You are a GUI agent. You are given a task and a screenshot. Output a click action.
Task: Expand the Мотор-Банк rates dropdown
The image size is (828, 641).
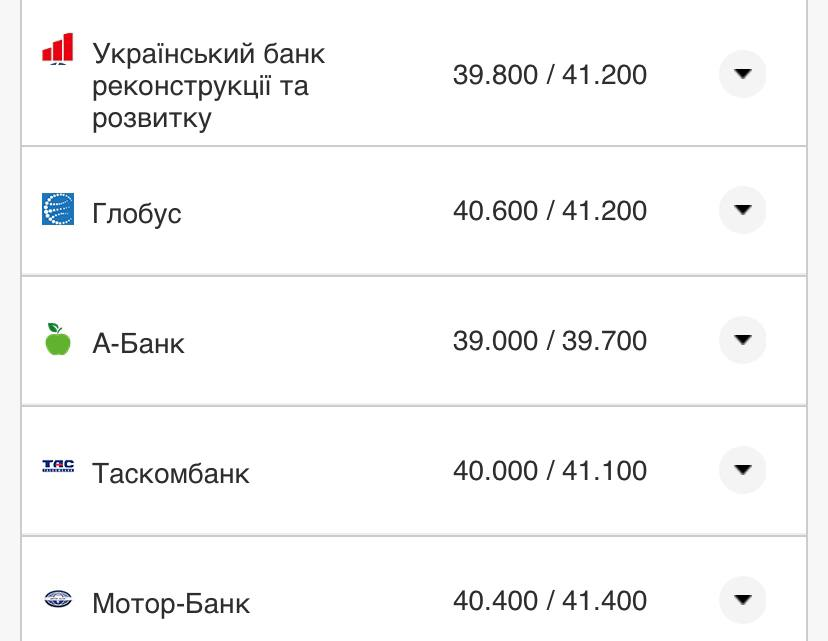pyautogui.click(x=742, y=602)
